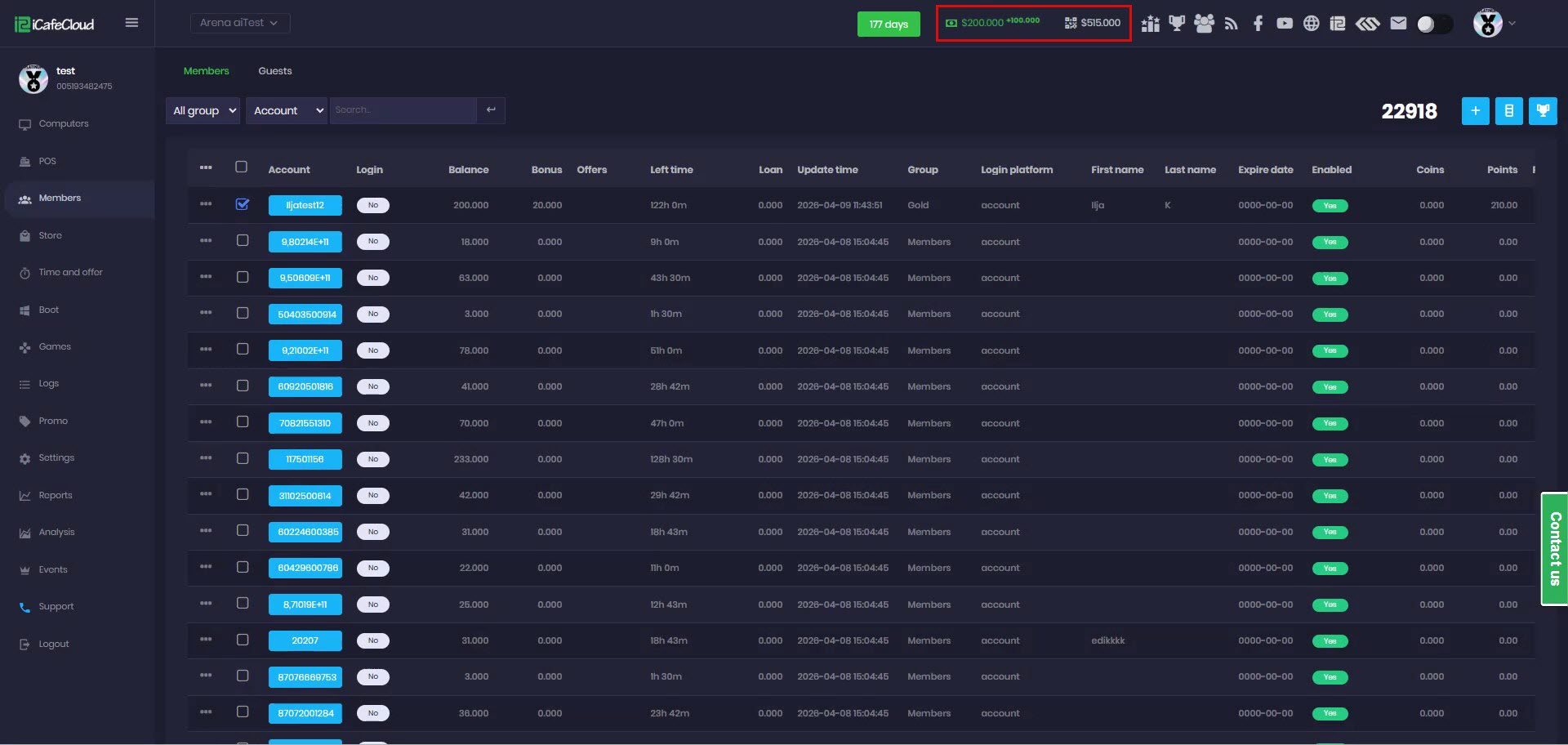Open Time and offer in the sidebar
The image size is (1568, 745).
click(71, 272)
